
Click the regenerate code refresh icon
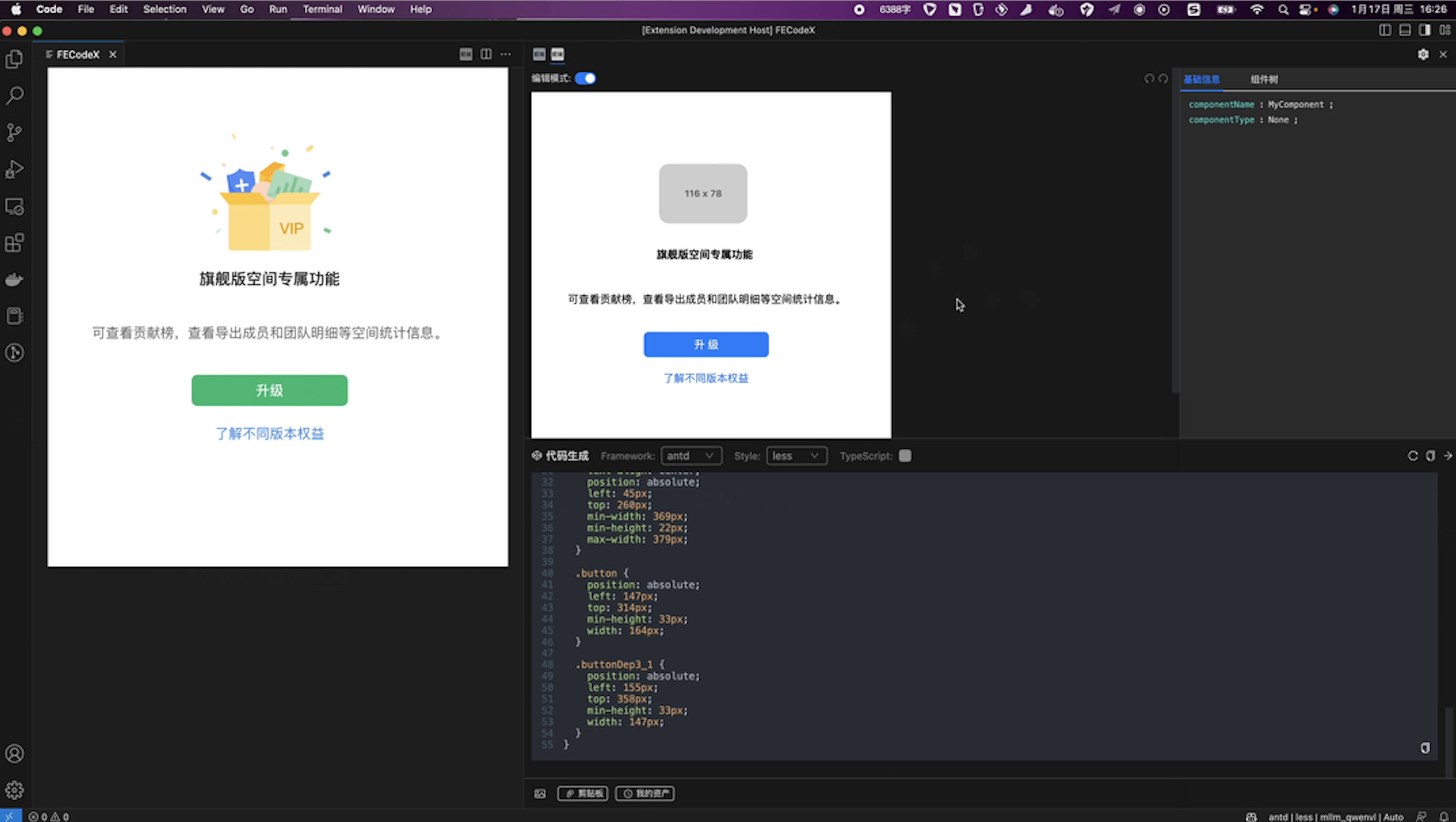pyautogui.click(x=1412, y=455)
